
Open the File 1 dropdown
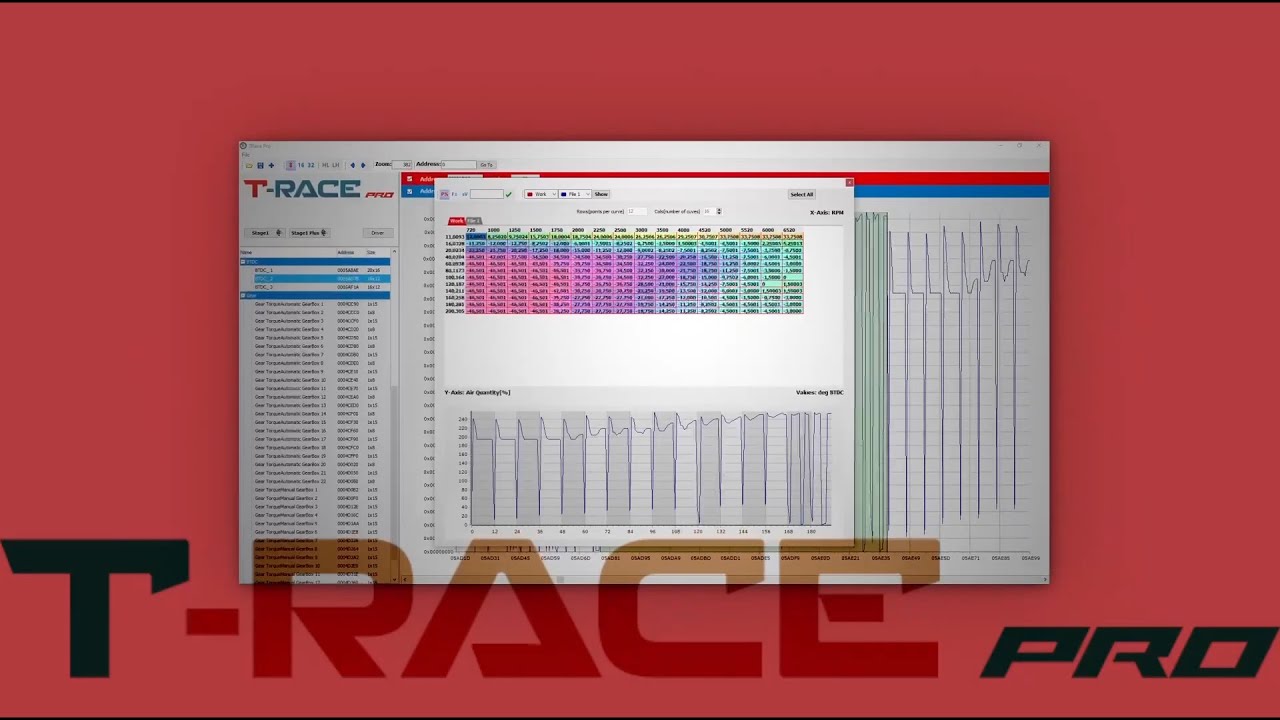[575, 194]
